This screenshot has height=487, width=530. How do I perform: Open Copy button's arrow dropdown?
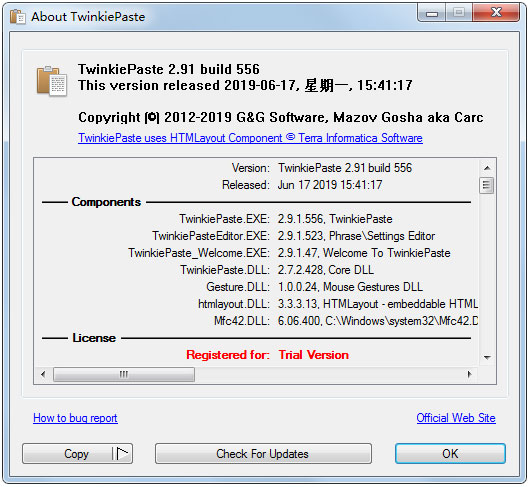pos(122,454)
